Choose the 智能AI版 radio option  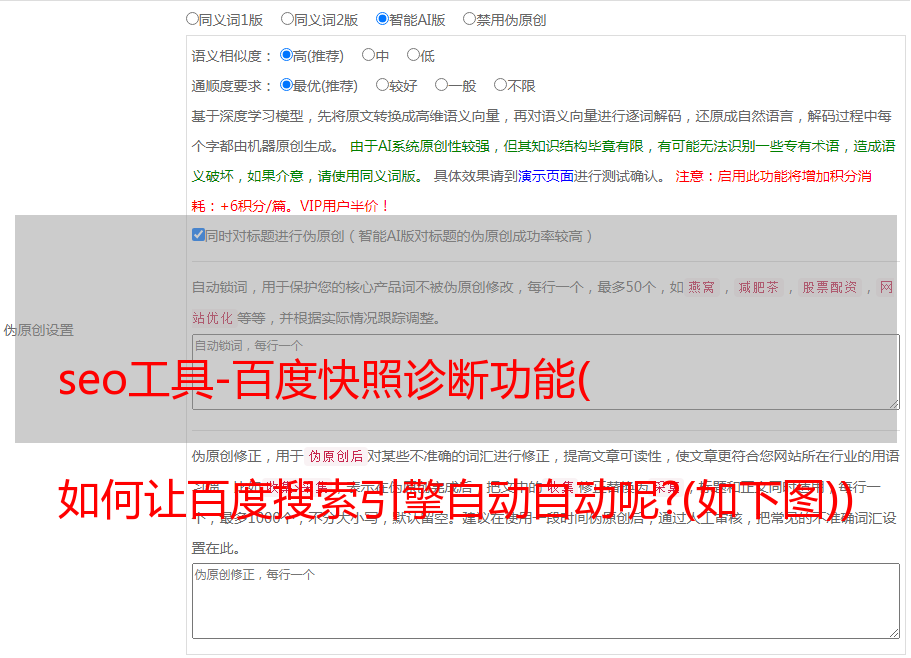(382, 19)
